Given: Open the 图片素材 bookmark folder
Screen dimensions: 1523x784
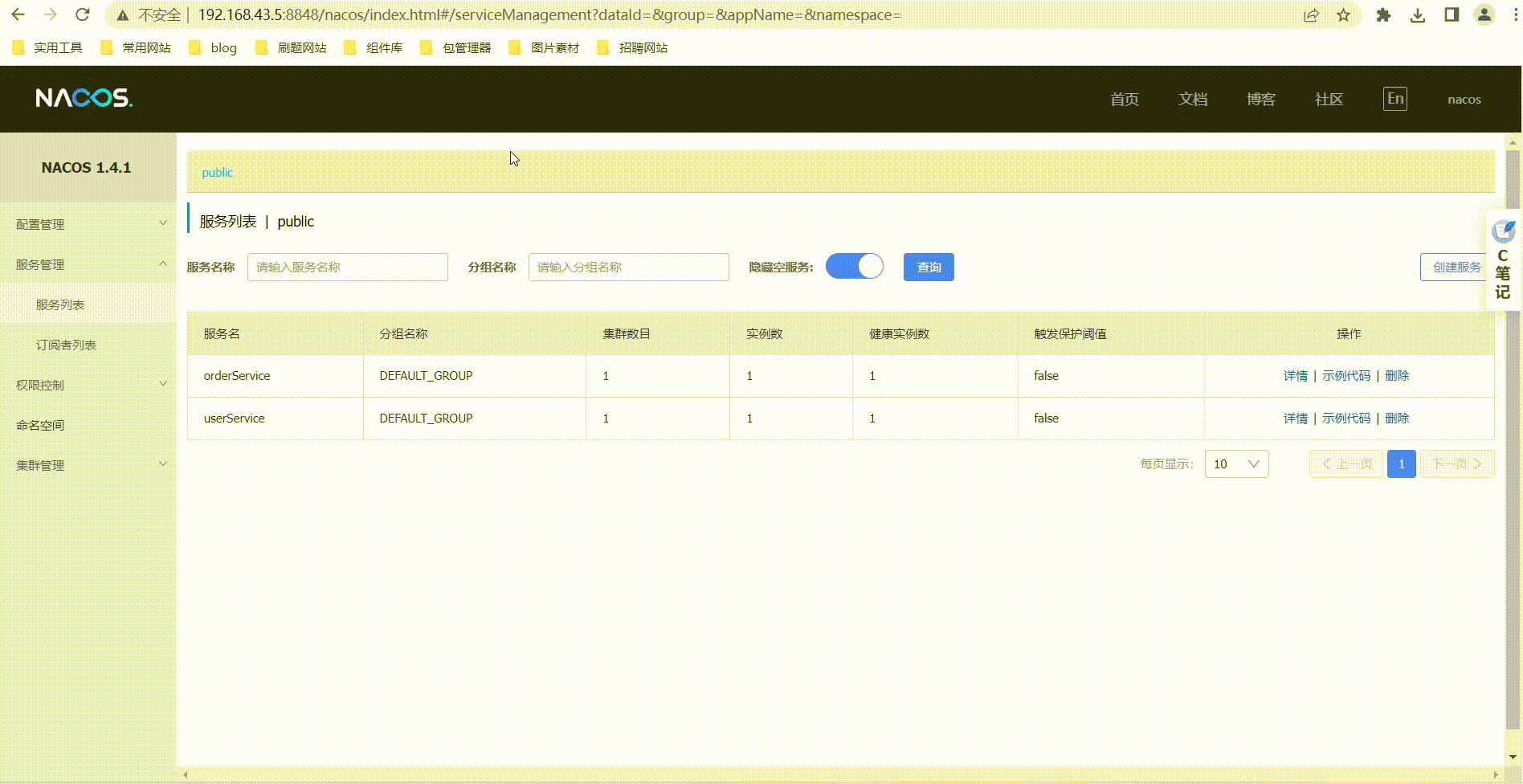Looking at the screenshot, I should pyautogui.click(x=545, y=48).
